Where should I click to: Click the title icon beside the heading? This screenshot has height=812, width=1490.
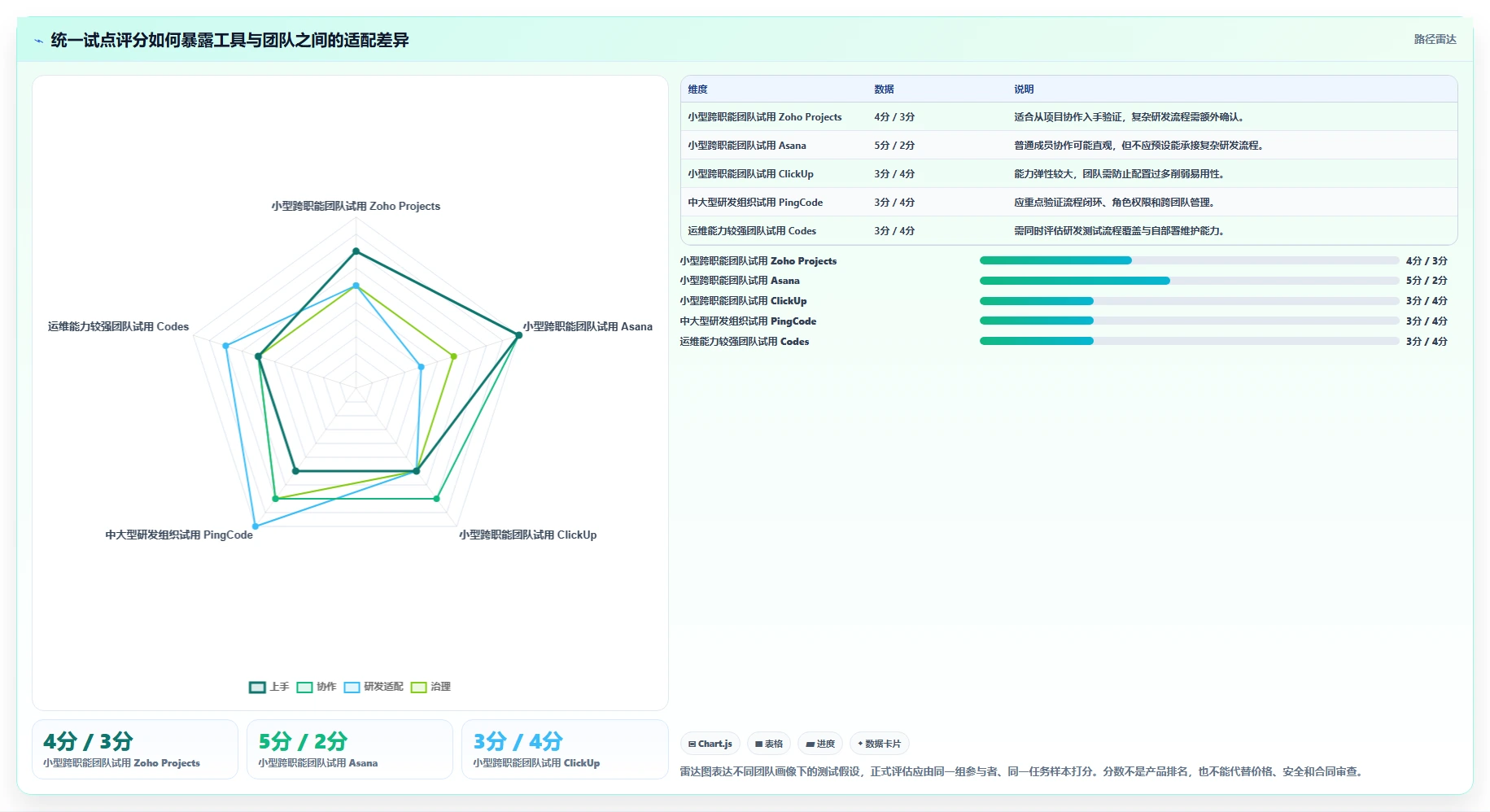tap(38, 41)
